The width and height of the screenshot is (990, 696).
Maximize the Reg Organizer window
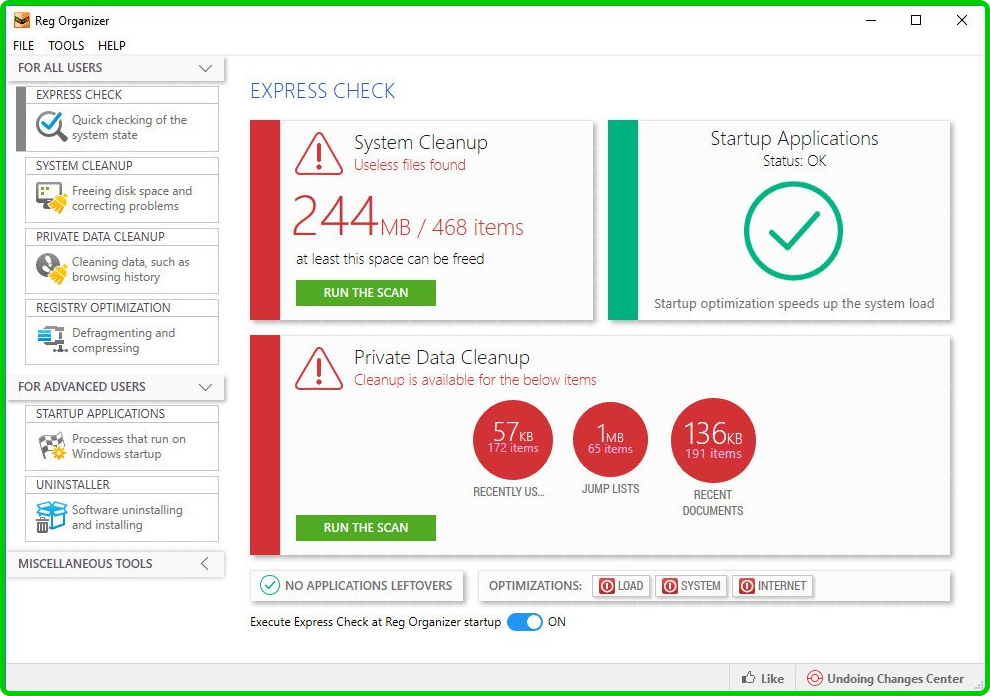point(915,20)
